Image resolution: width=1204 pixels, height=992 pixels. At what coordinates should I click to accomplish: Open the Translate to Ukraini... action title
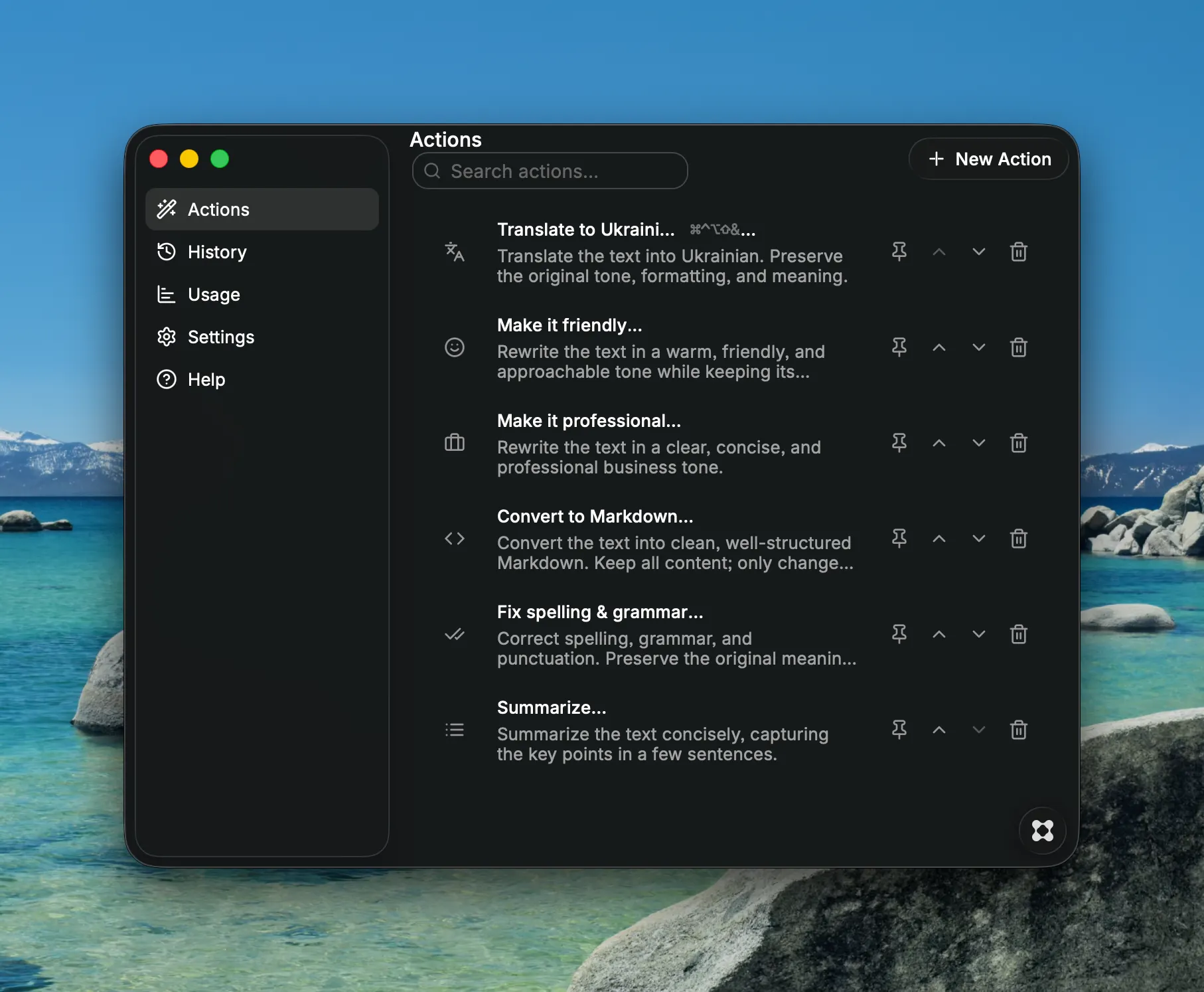pos(586,230)
